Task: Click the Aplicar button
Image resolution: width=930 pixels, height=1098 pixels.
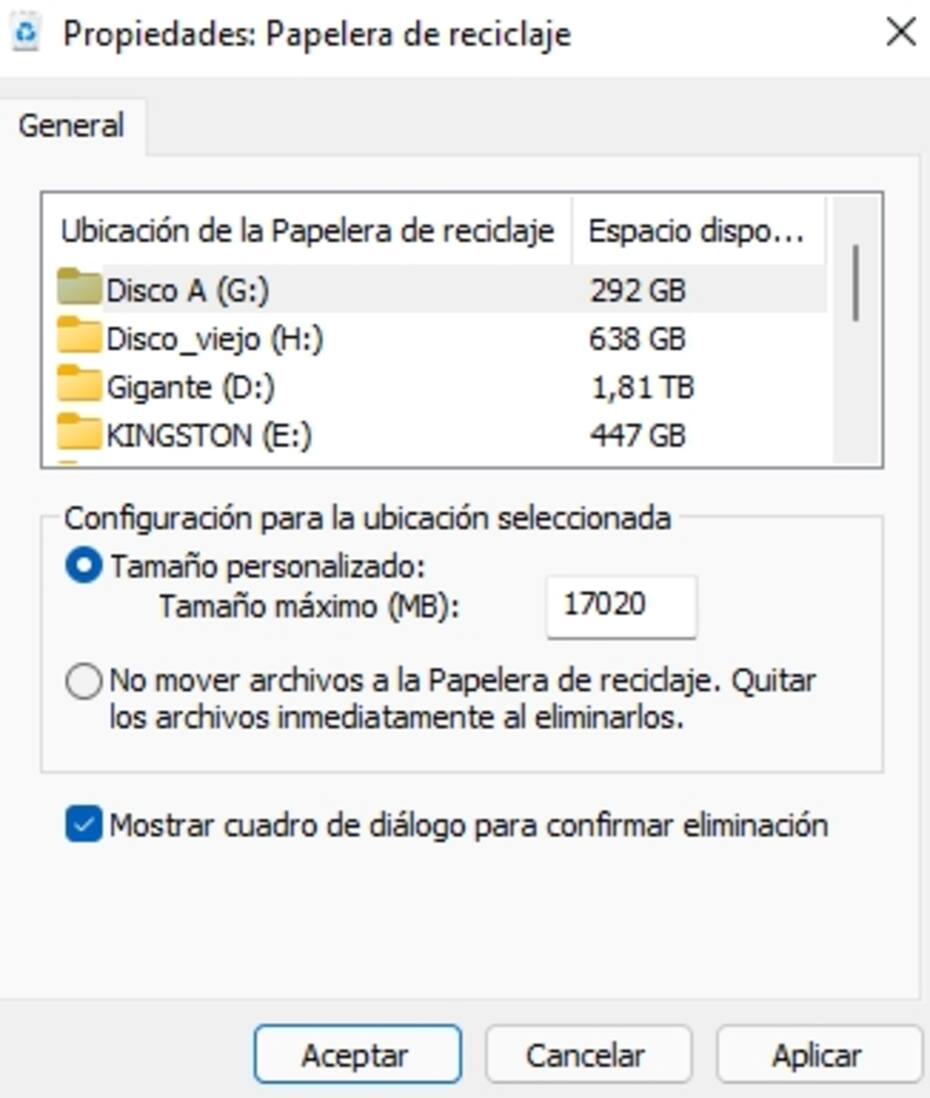Action: [x=818, y=1055]
